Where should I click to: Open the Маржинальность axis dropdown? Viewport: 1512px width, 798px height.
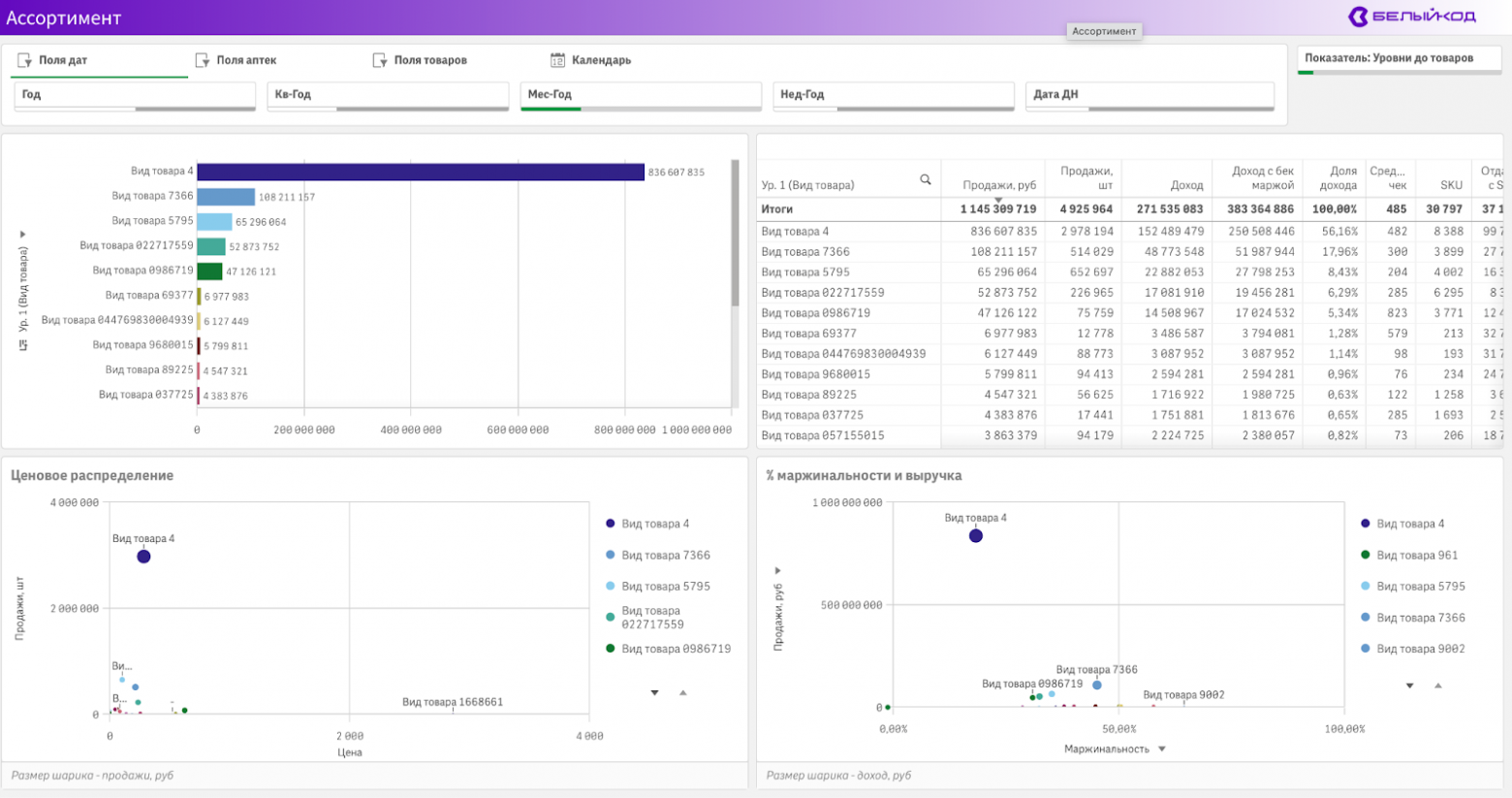[1162, 749]
